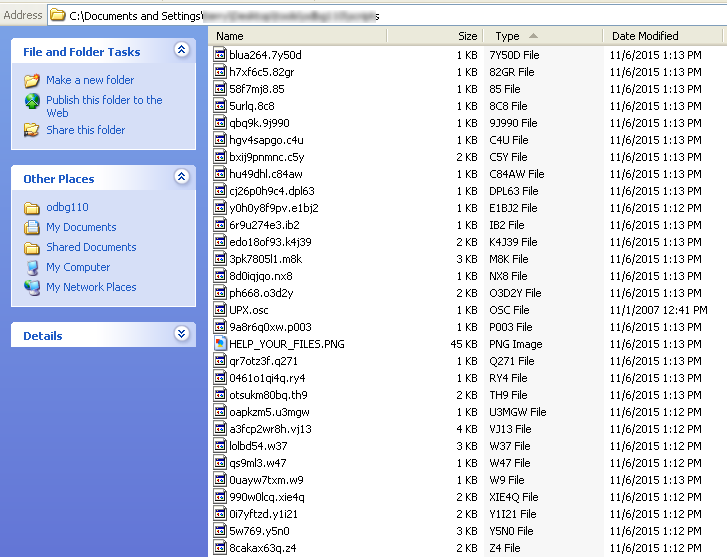The image size is (727, 557).
Task: Click the hgv4sapgo.c4u file icon
Action: (x=220, y=140)
